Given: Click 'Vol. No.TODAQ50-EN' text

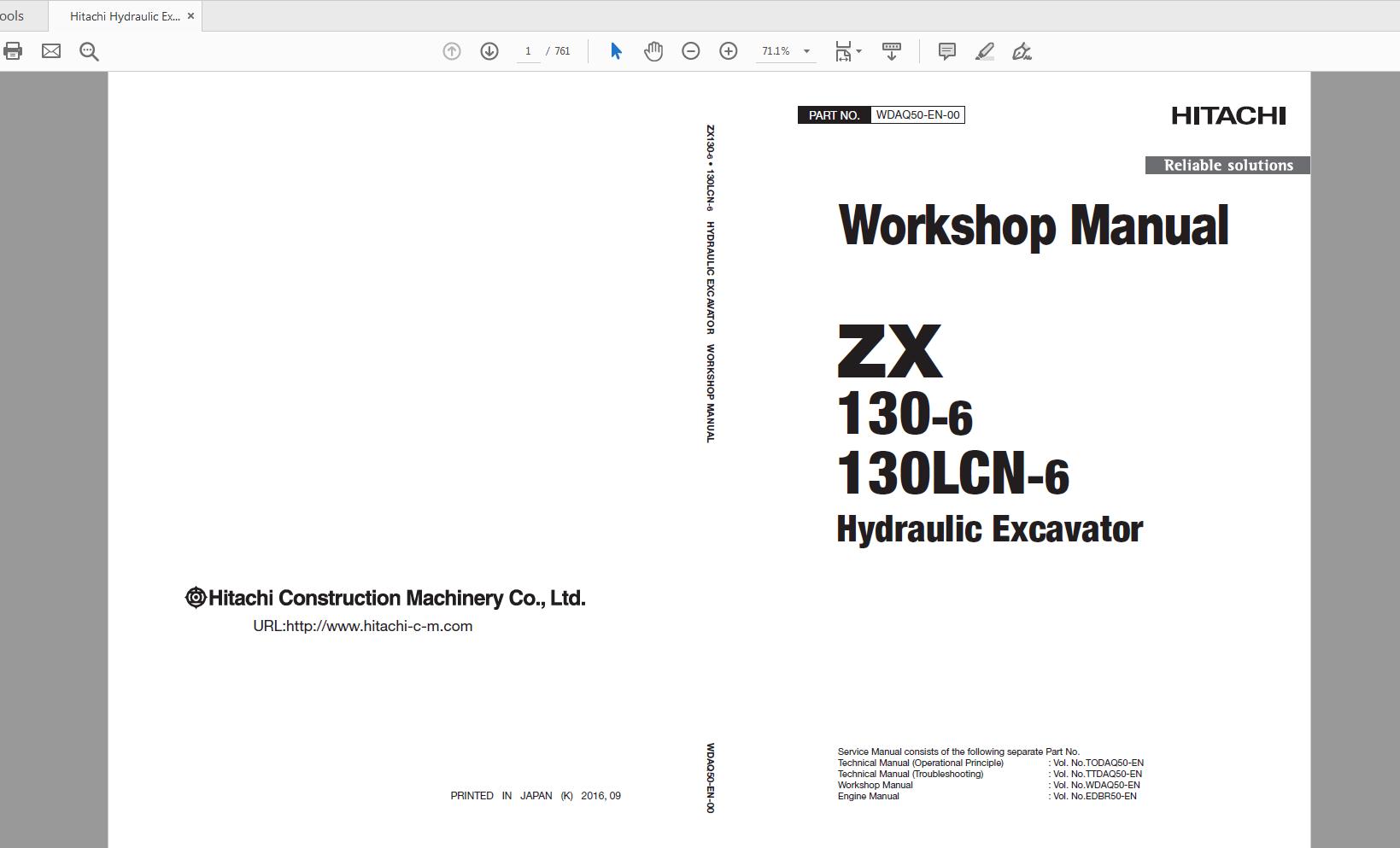Looking at the screenshot, I should click(x=1098, y=763).
